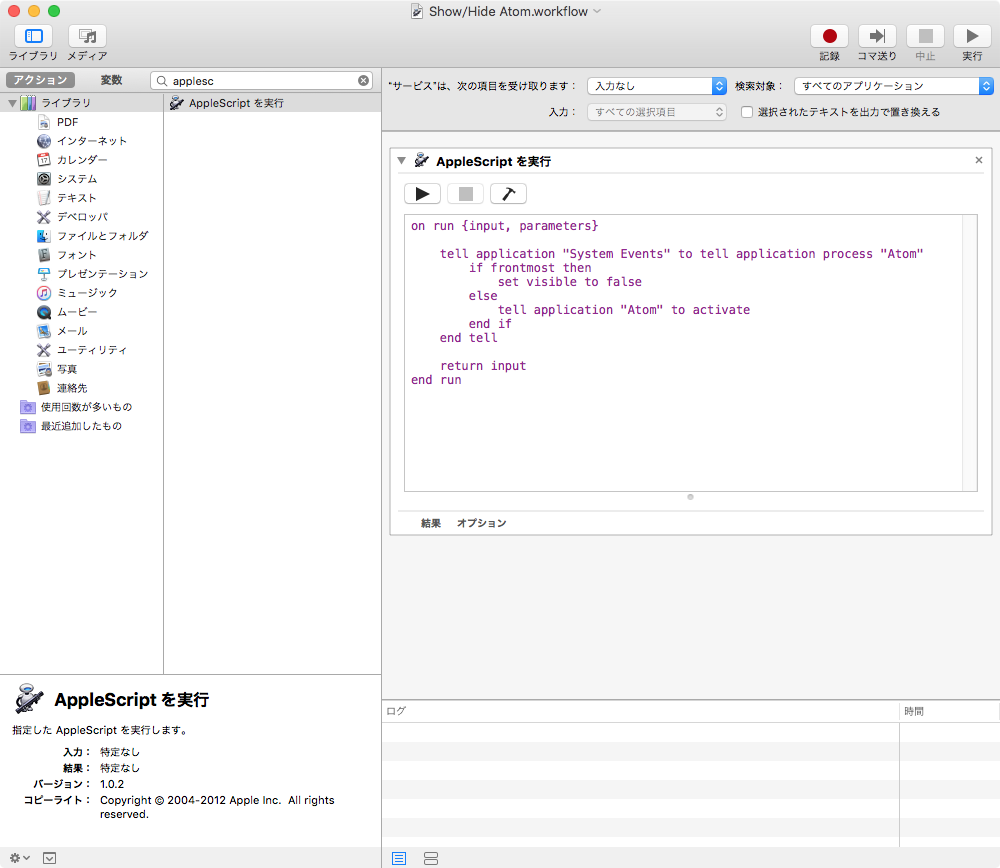The height and width of the screenshot is (868, 1000).
Task: Switch to the 変数 tab
Action: click(111, 80)
